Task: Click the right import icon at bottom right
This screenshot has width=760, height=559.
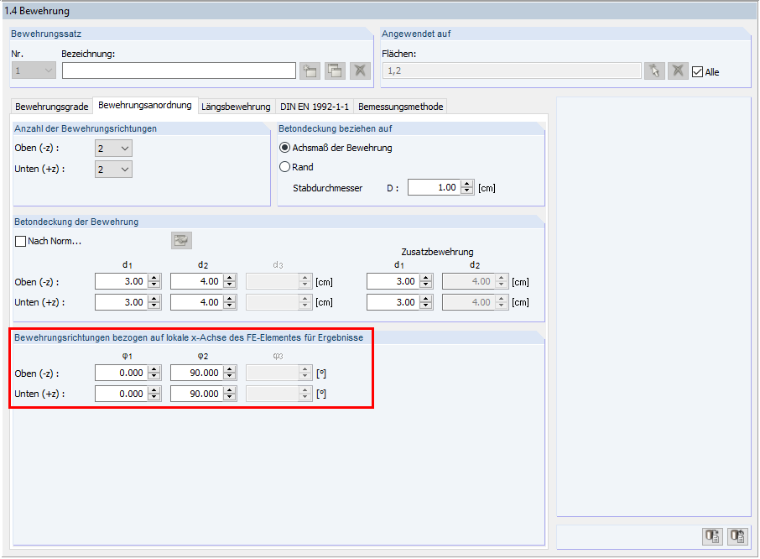Action: coord(737,536)
